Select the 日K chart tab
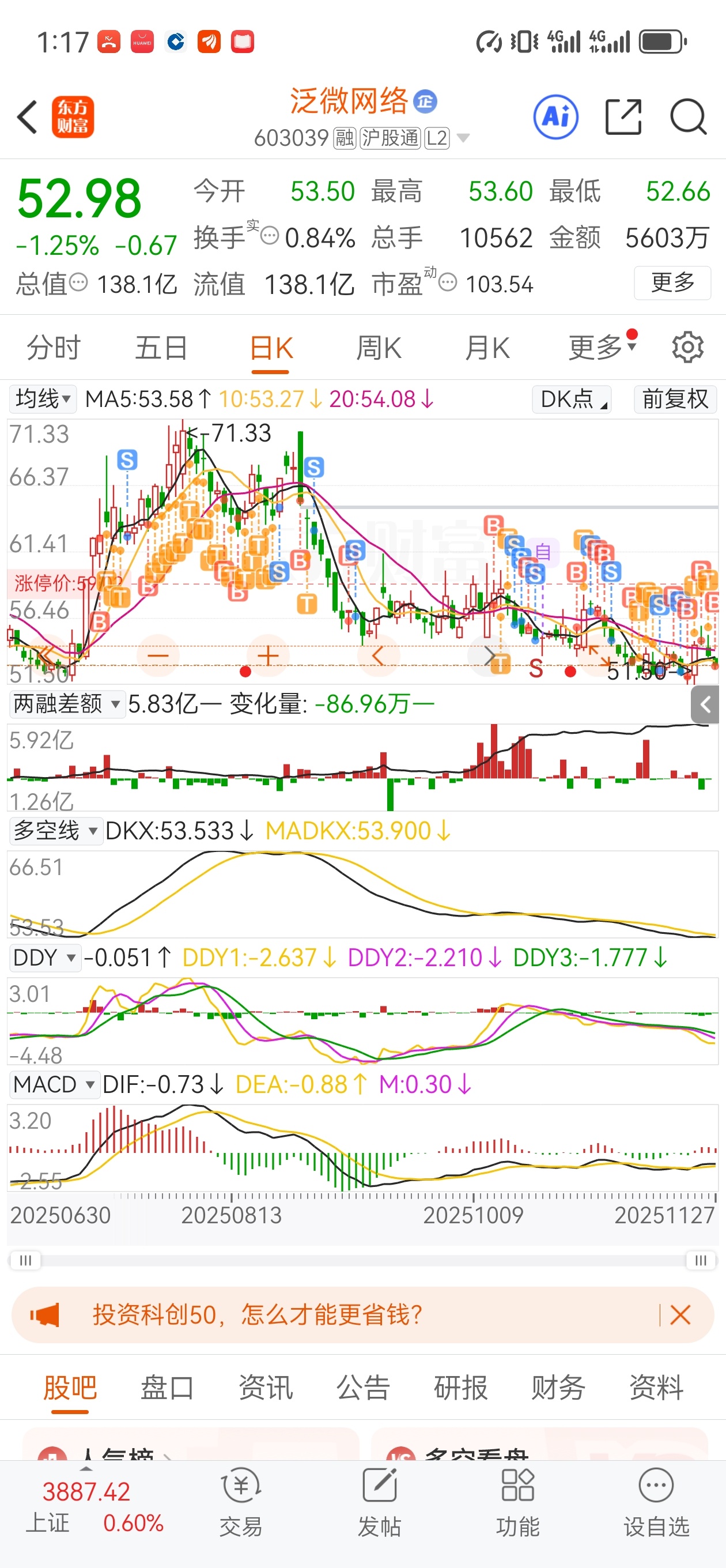Viewport: 726px width, 1568px height. (x=271, y=349)
